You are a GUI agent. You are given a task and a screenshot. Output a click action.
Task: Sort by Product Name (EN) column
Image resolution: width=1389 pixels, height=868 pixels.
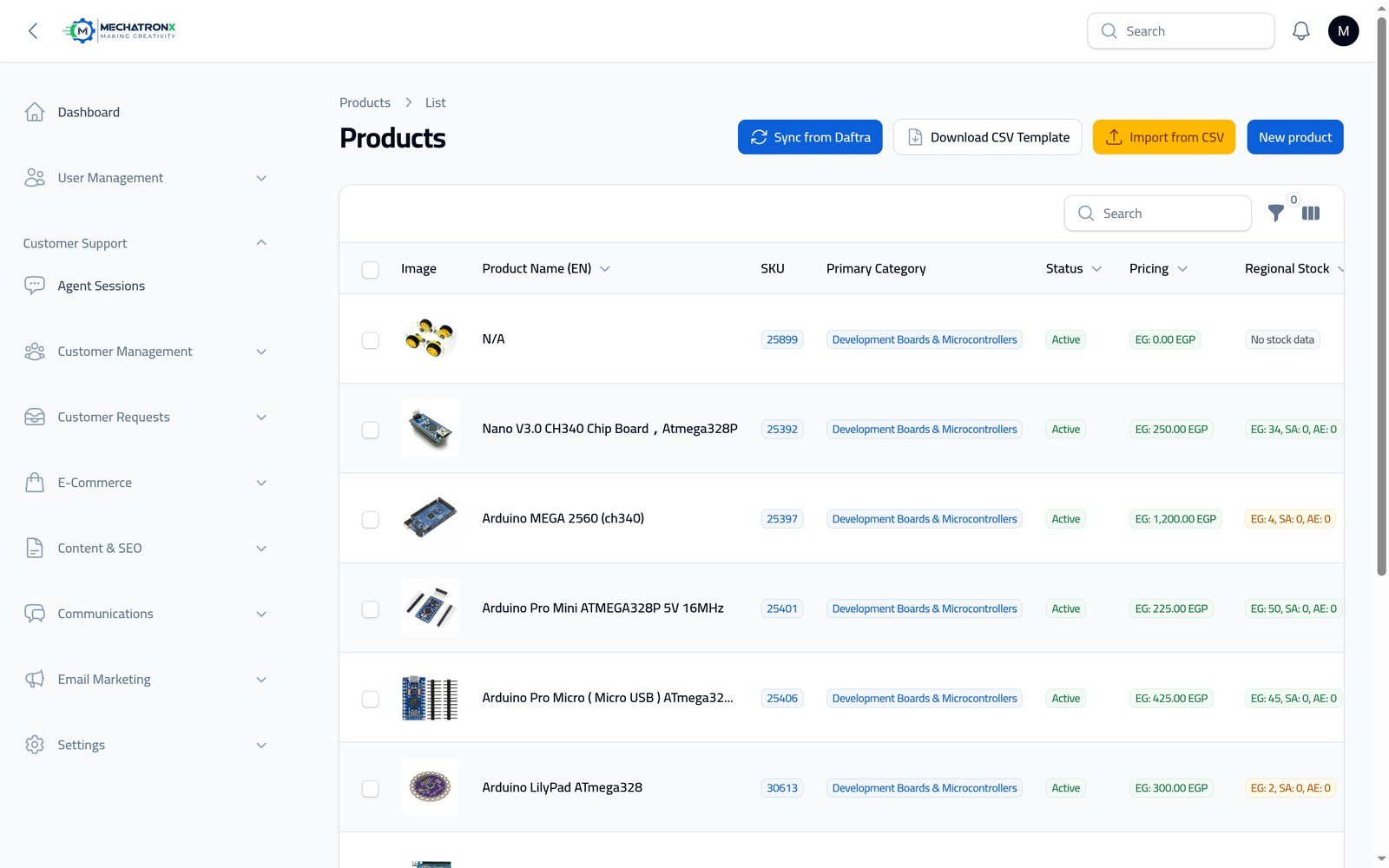[x=546, y=269]
